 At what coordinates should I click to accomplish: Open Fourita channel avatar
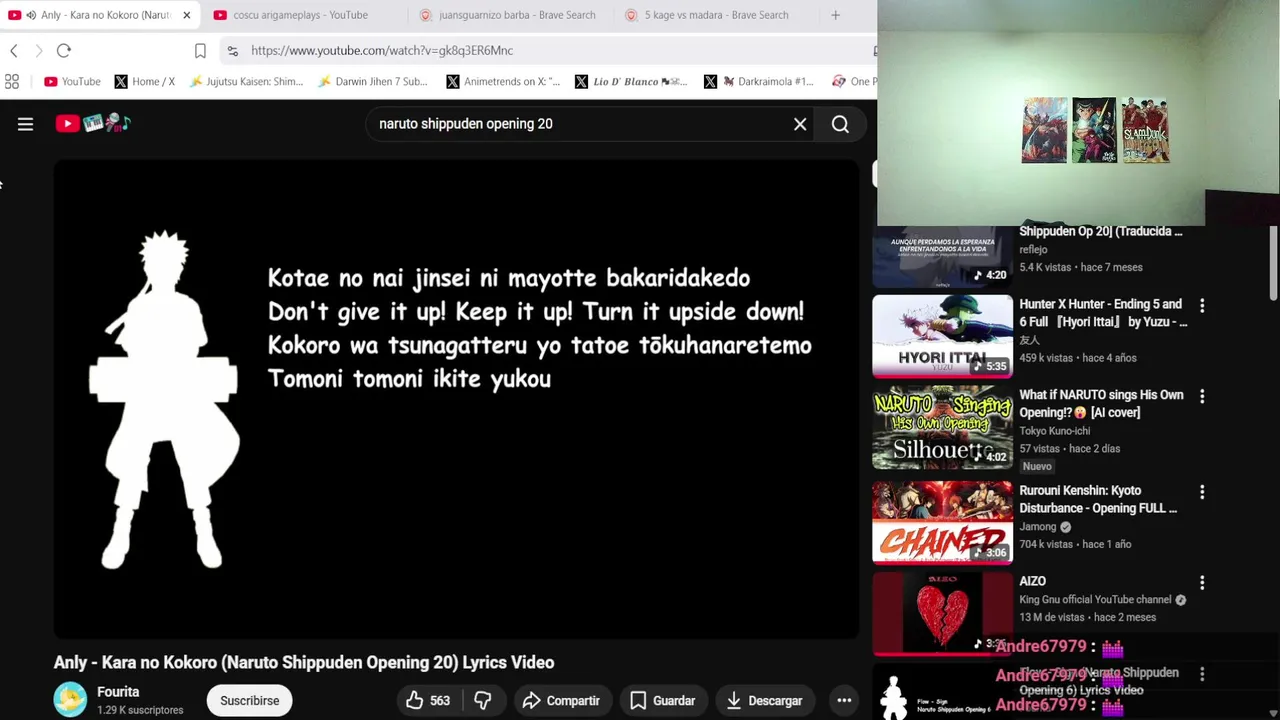70,700
